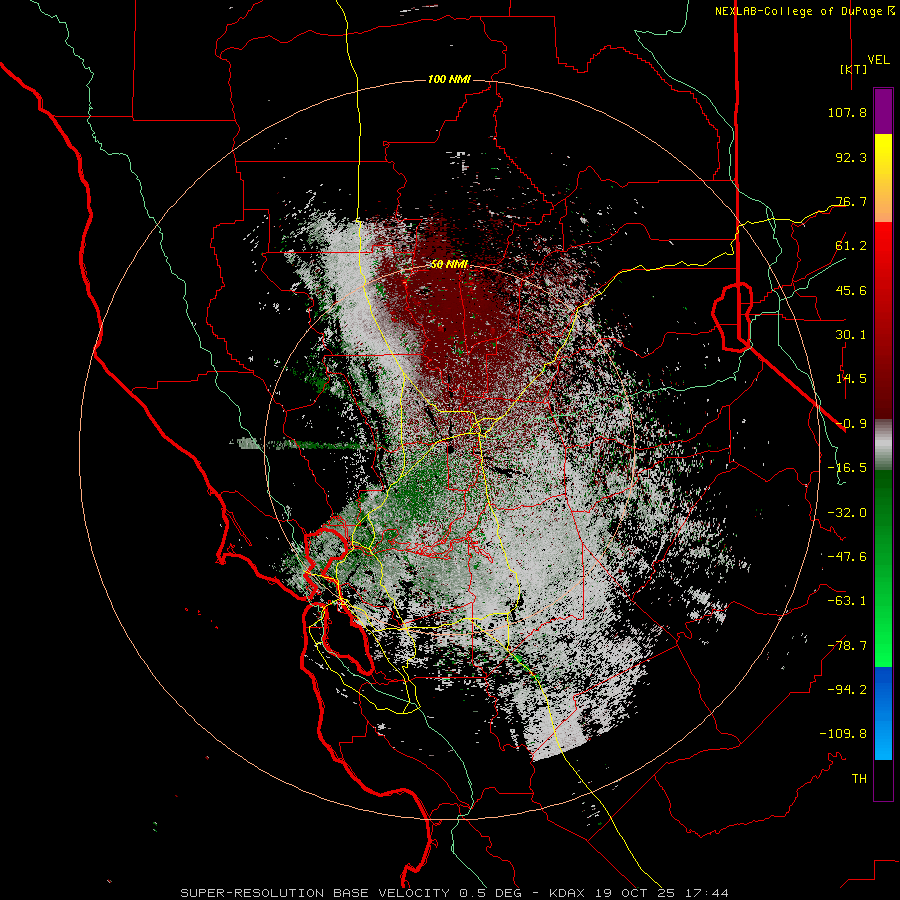This screenshot has width=900, height=900.
Task: Click the -78.7 velocity scale value
Action: (847, 646)
